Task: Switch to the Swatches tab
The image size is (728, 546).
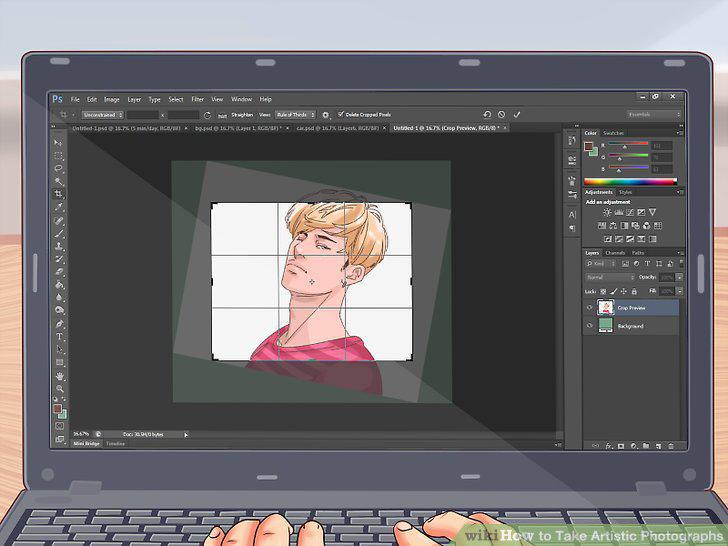Action: pyautogui.click(x=613, y=133)
